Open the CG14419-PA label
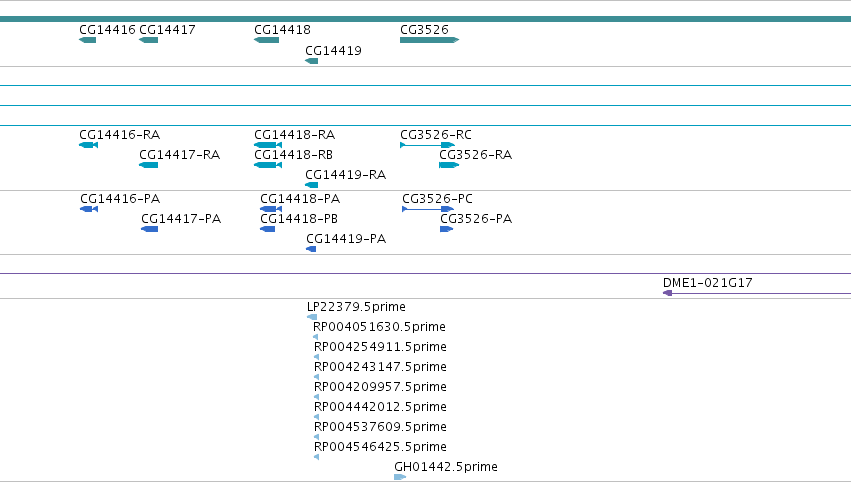851x482 pixels. (x=346, y=239)
